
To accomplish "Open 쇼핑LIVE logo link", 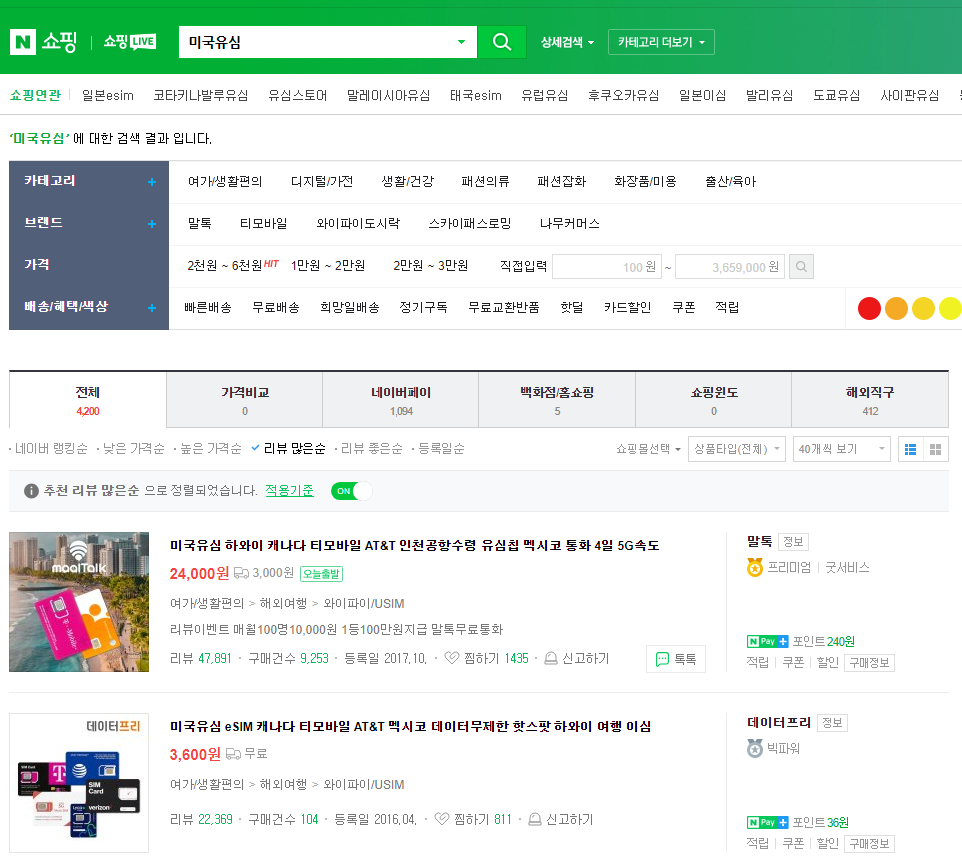I will coord(129,42).
